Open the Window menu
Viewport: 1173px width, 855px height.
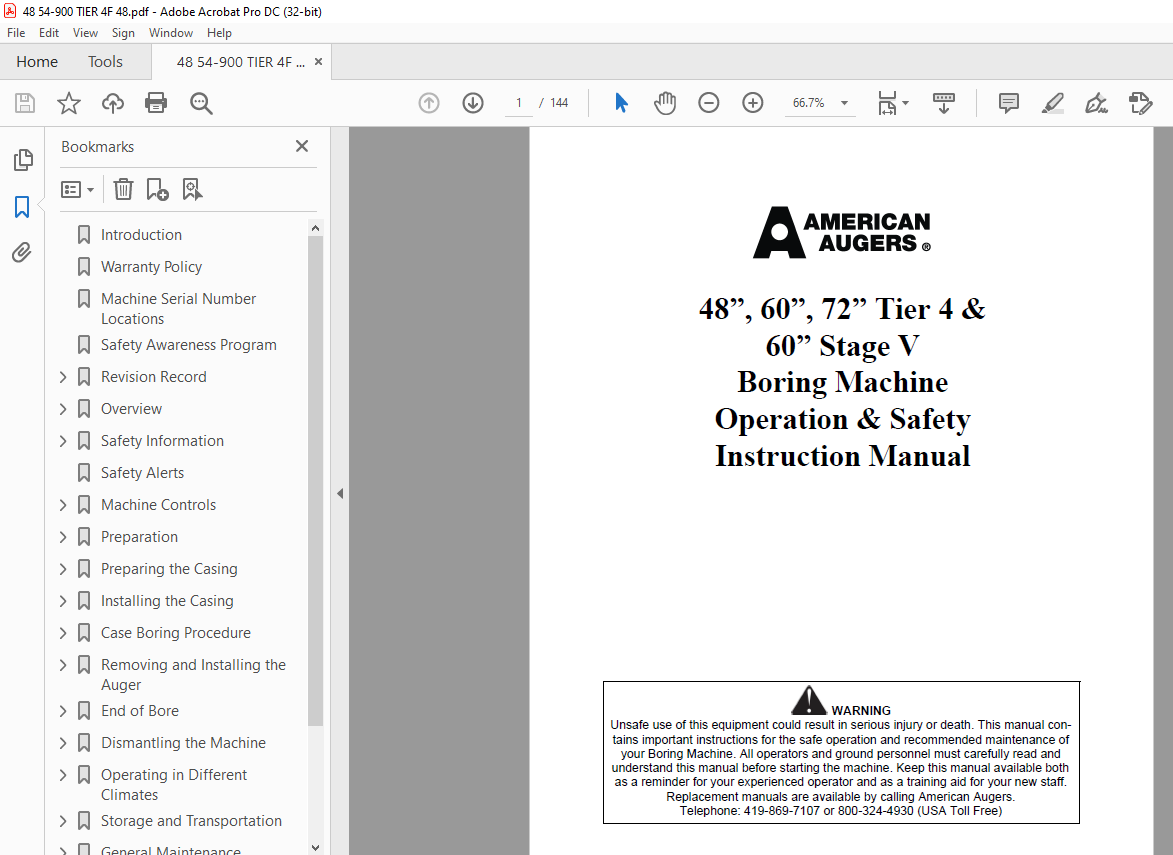tap(170, 33)
